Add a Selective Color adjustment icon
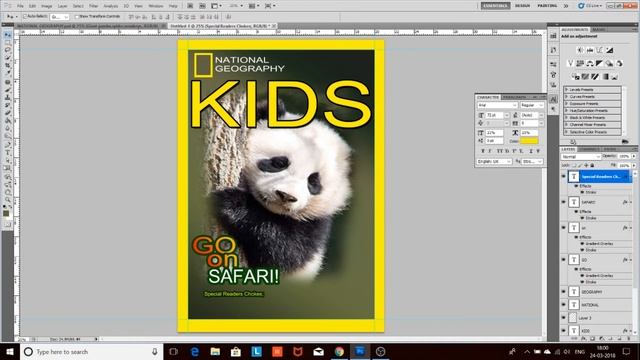 [615, 76]
